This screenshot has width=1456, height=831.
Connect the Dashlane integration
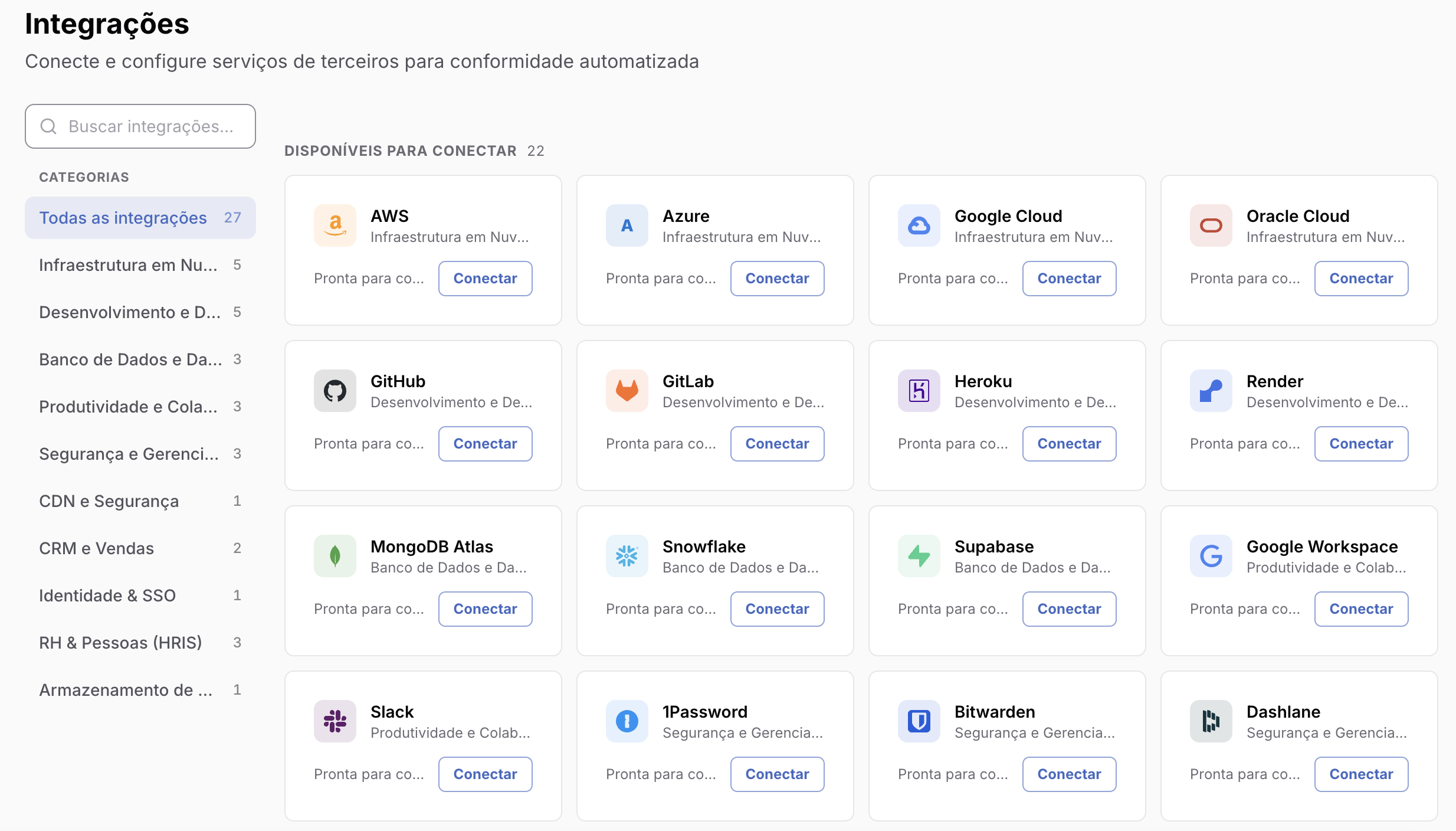tap(1361, 774)
